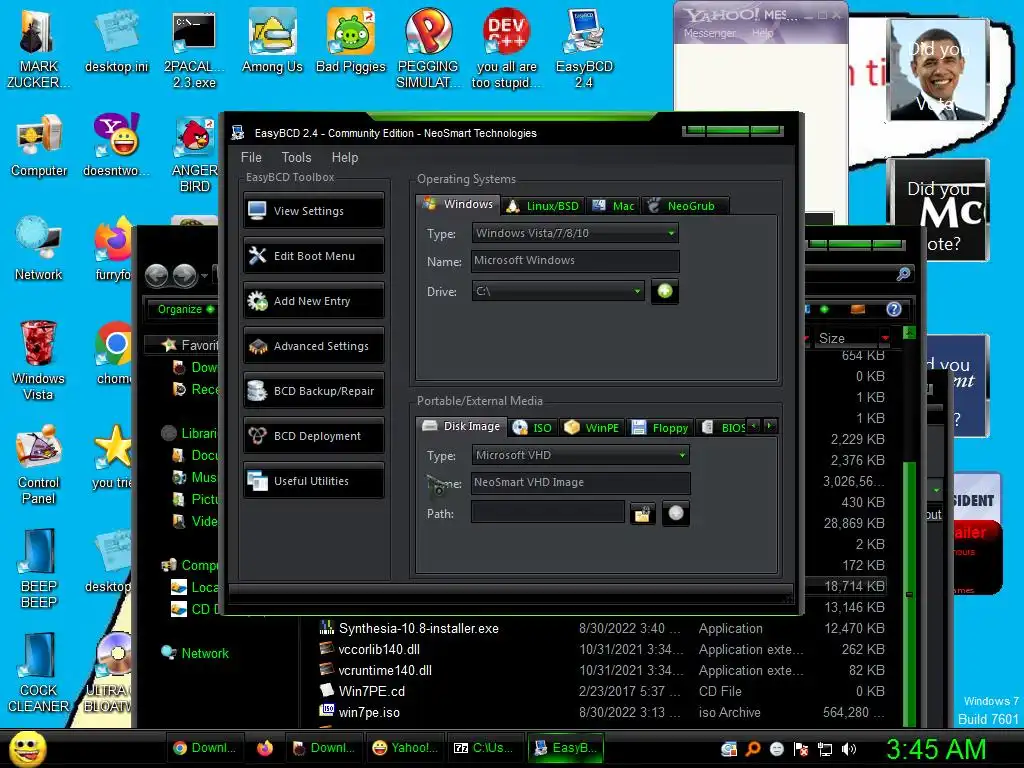
Task: Open the Edit Boot Menu section
Action: (x=313, y=256)
